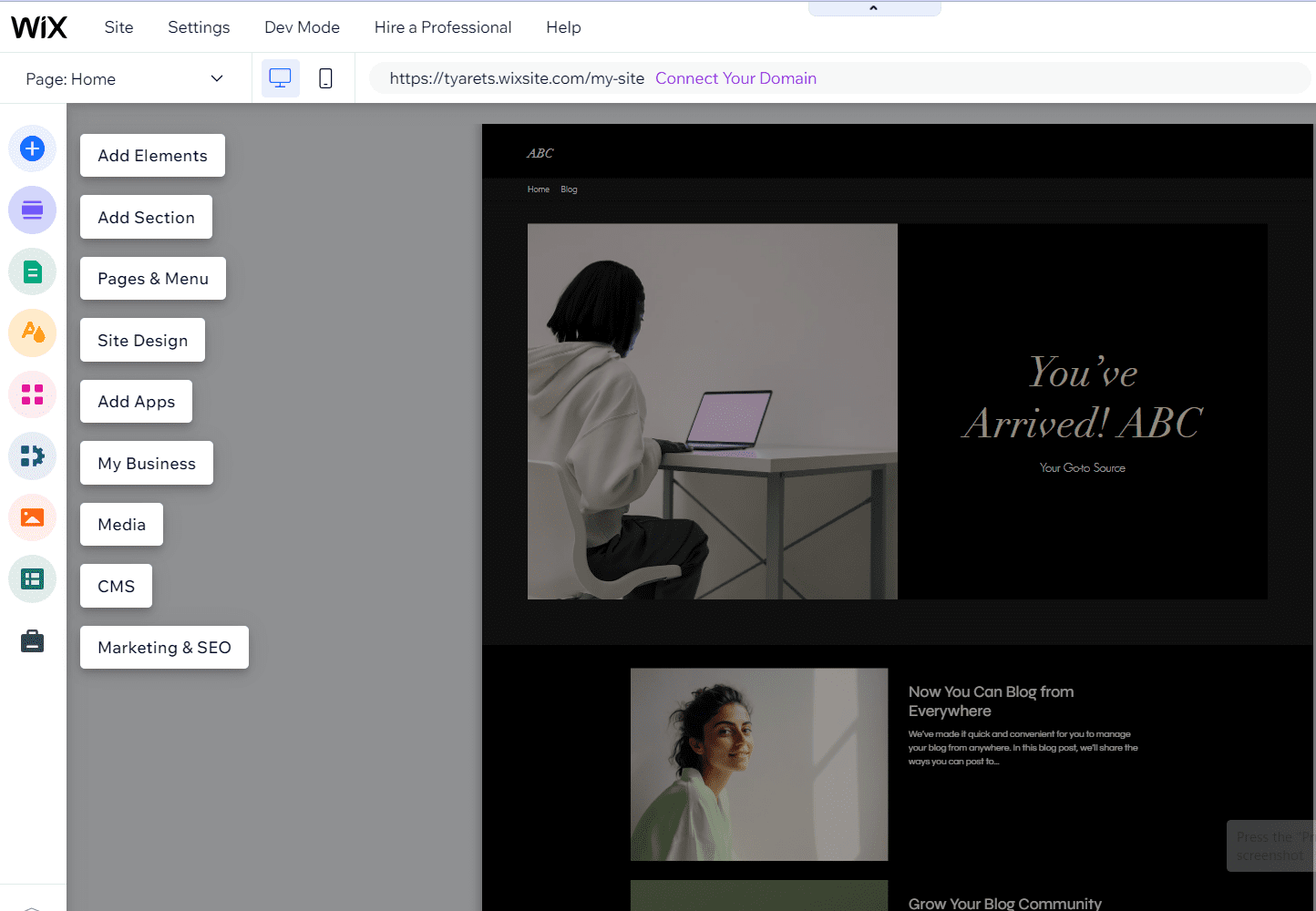The height and width of the screenshot is (911, 1316).
Task: Select the woman at laptop hero image
Action: [712, 412]
